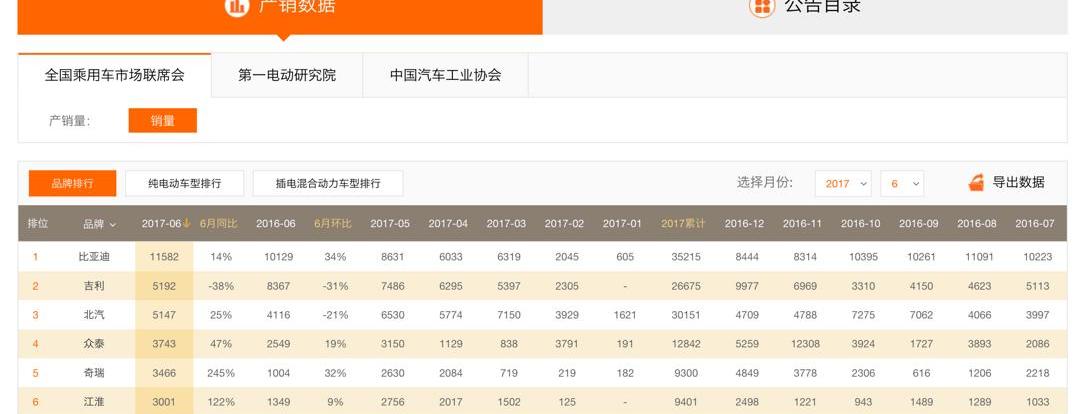
Task: Click the 2017-04 column header
Action: coord(448,224)
